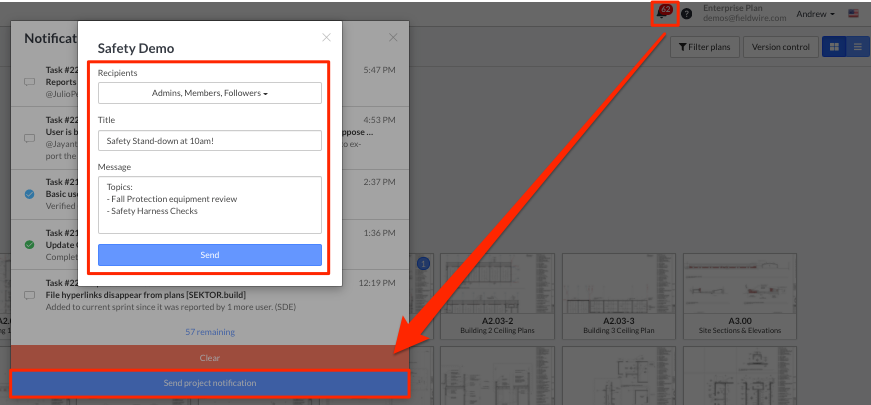Click the A2.03-3 plan label
This screenshot has width=871, height=405.
tap(619, 321)
